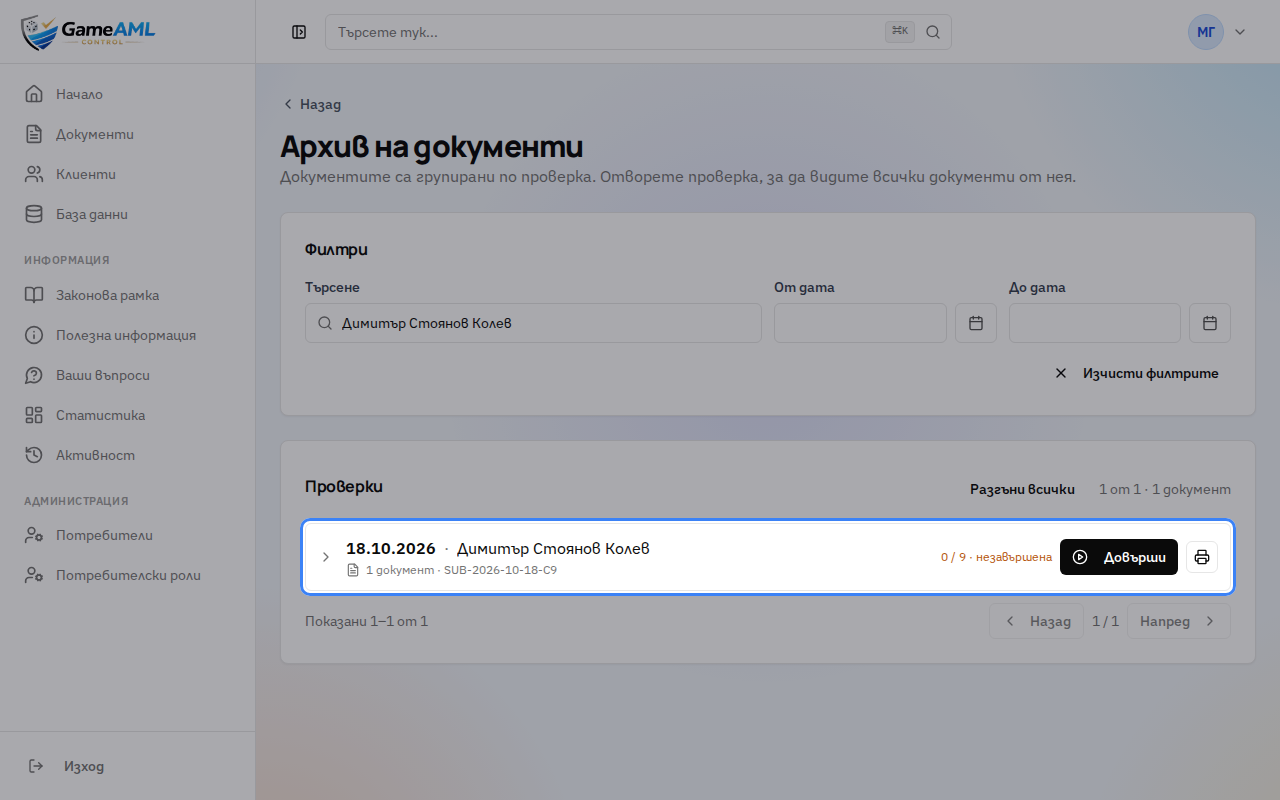Click the Назад link above the page title
Viewport: 1280px width, 800px height.
coord(312,104)
